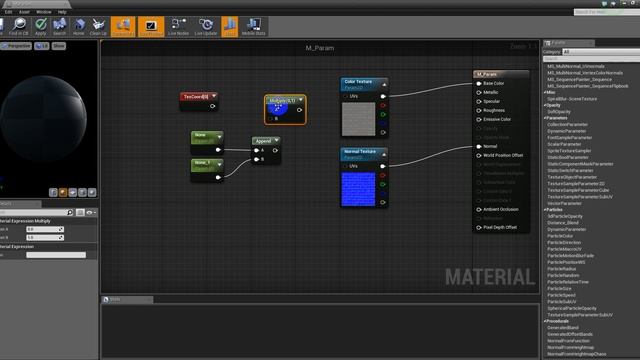Open the Palette Category dropdown

tap(601, 52)
